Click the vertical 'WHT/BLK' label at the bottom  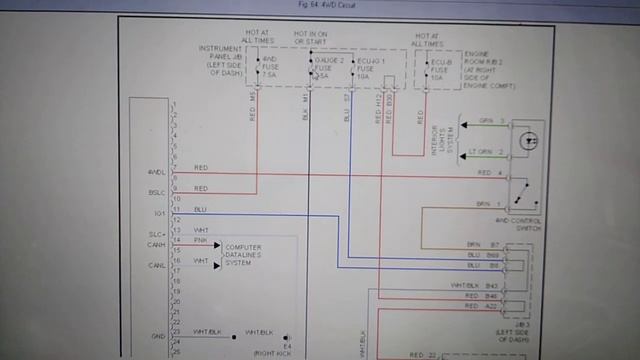pyautogui.click(x=363, y=345)
